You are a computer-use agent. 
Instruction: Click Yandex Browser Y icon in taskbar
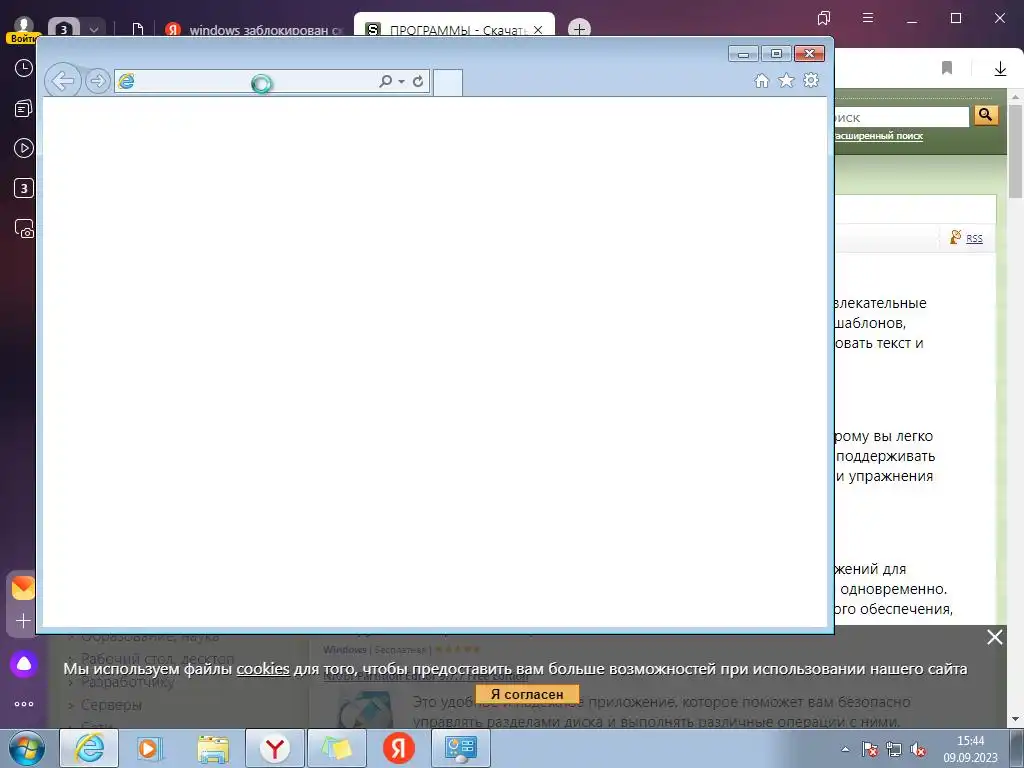click(x=274, y=748)
